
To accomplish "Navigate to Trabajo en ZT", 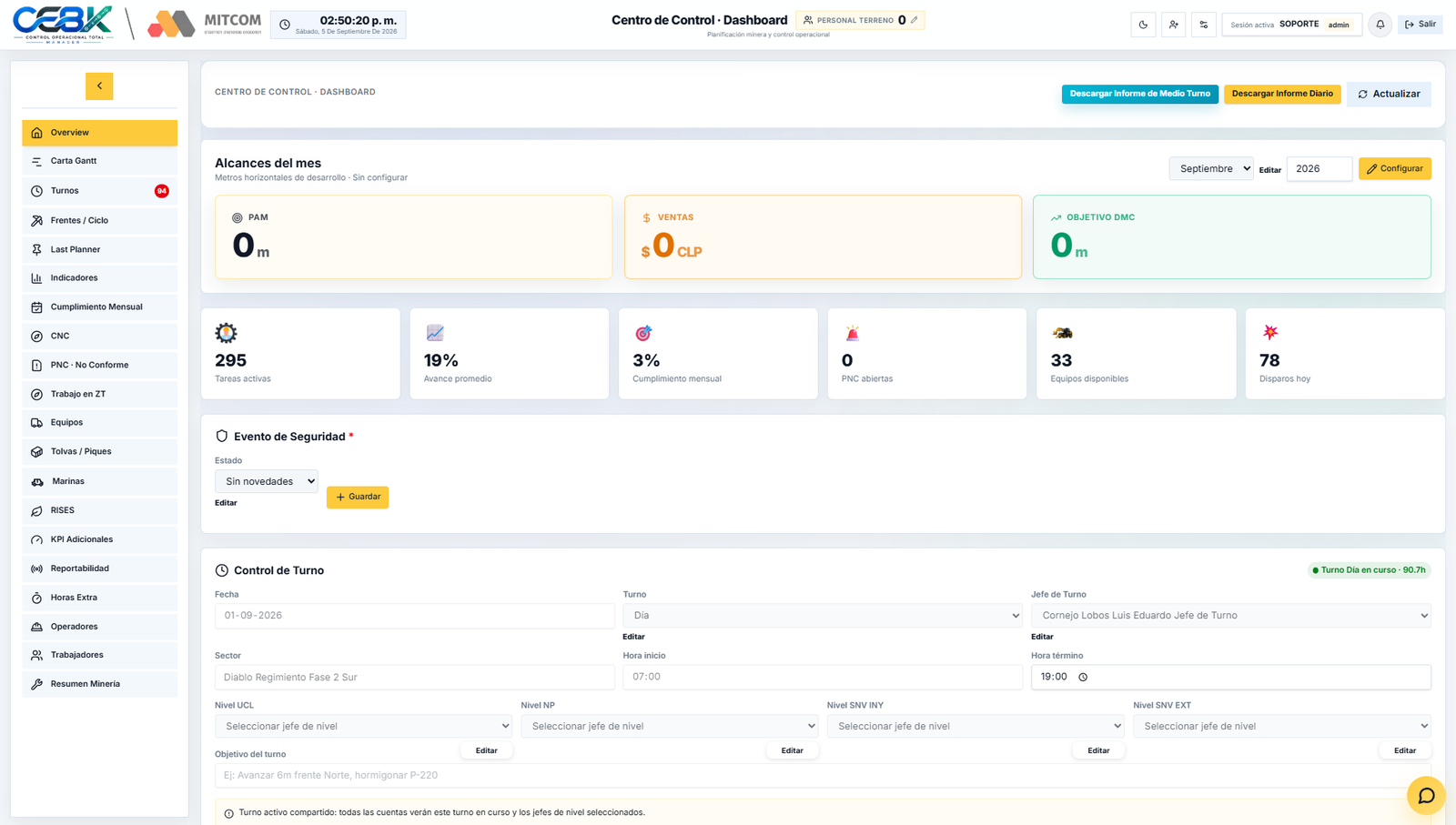I will pos(99,394).
